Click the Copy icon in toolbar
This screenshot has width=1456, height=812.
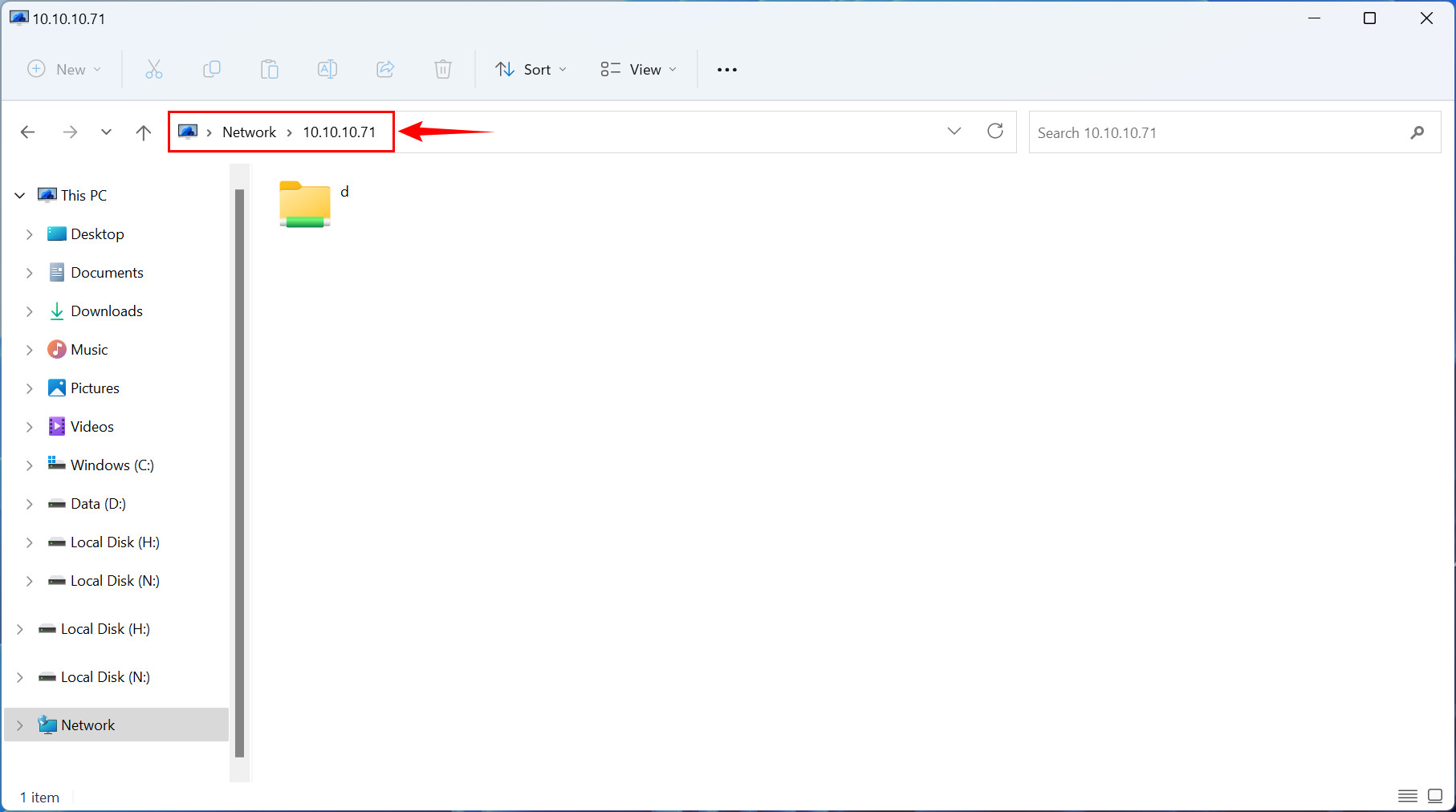point(212,70)
